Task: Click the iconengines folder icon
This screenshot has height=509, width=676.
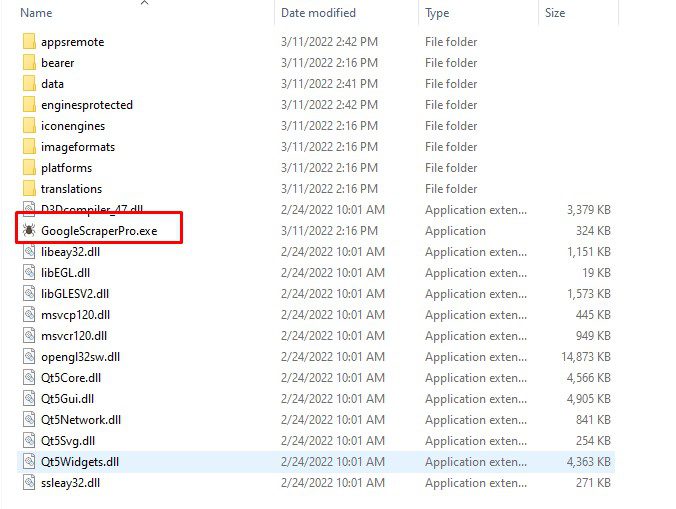Action: point(29,126)
